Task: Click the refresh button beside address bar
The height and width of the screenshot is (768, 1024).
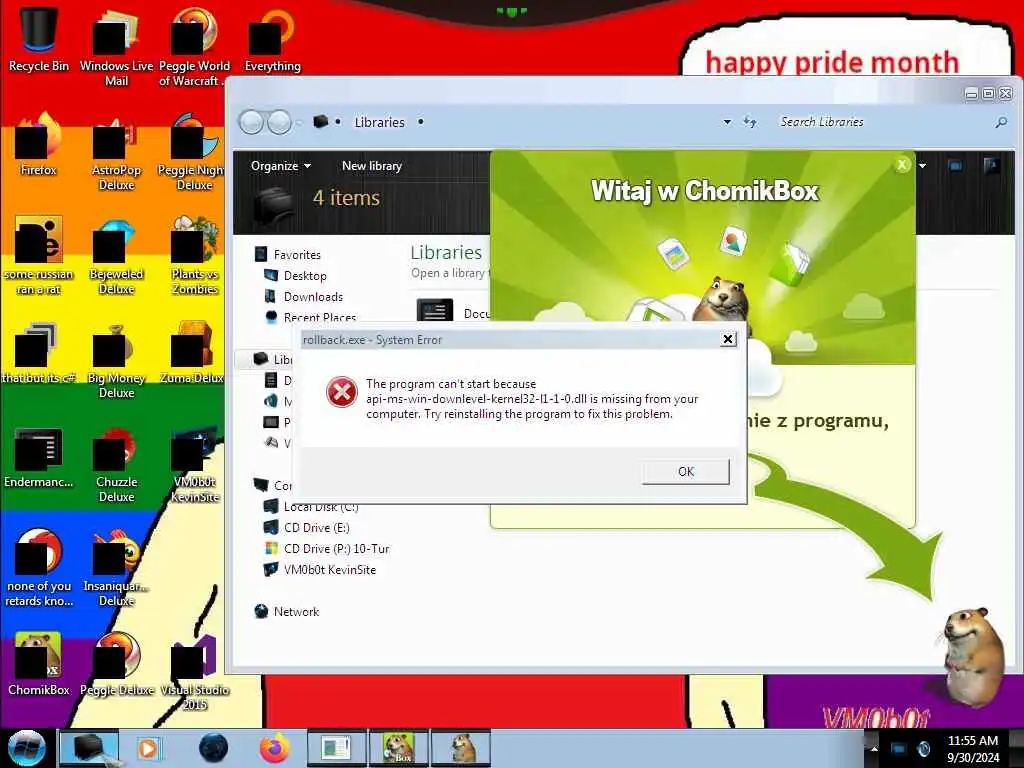Action: [x=750, y=122]
